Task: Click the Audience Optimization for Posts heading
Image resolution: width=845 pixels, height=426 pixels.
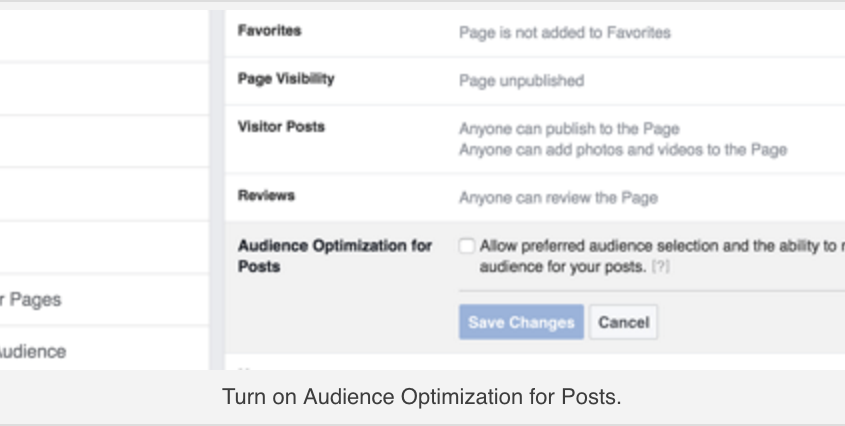Action: pyautogui.click(x=335, y=256)
